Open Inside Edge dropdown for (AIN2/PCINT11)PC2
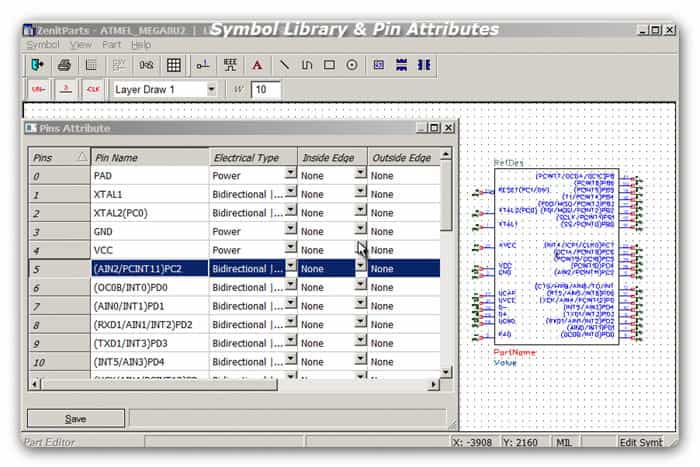 (x=361, y=266)
